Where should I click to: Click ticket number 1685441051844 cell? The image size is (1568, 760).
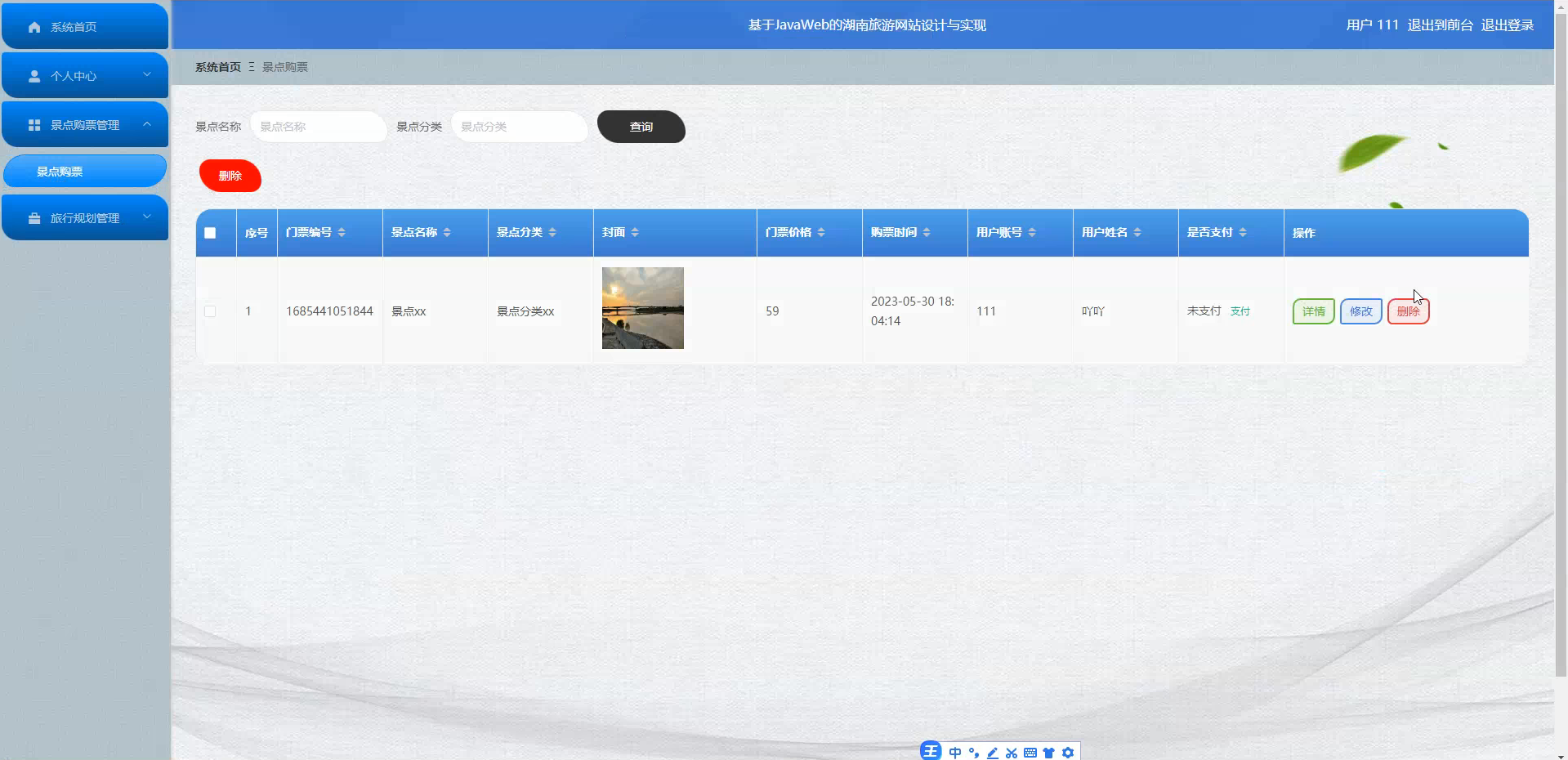point(329,311)
